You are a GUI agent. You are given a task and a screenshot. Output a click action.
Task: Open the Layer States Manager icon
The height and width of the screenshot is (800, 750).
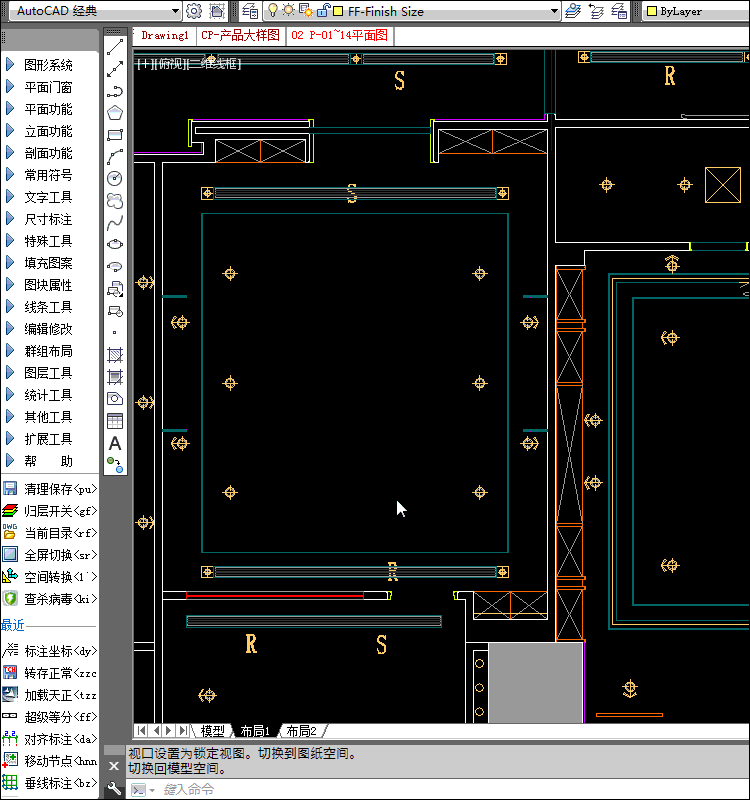pyautogui.click(x=619, y=11)
